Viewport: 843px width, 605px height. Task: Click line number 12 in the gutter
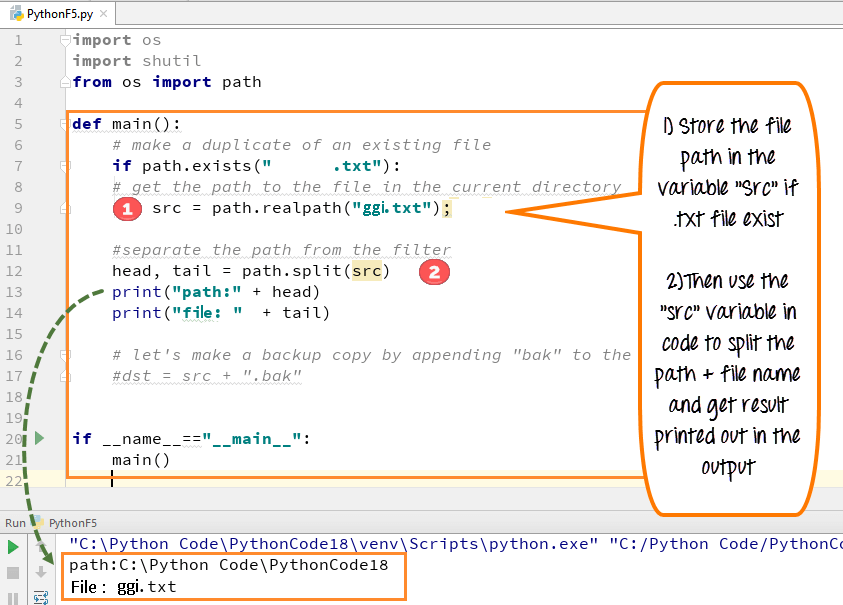point(20,271)
